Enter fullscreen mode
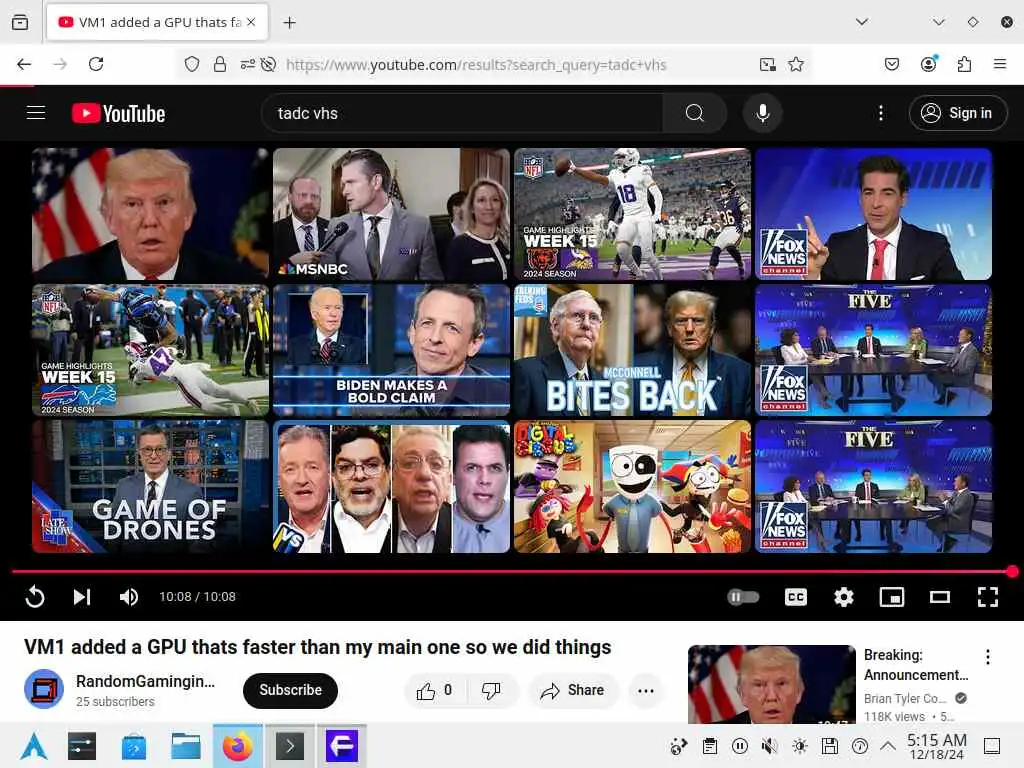This screenshot has height=768, width=1024. click(x=987, y=596)
